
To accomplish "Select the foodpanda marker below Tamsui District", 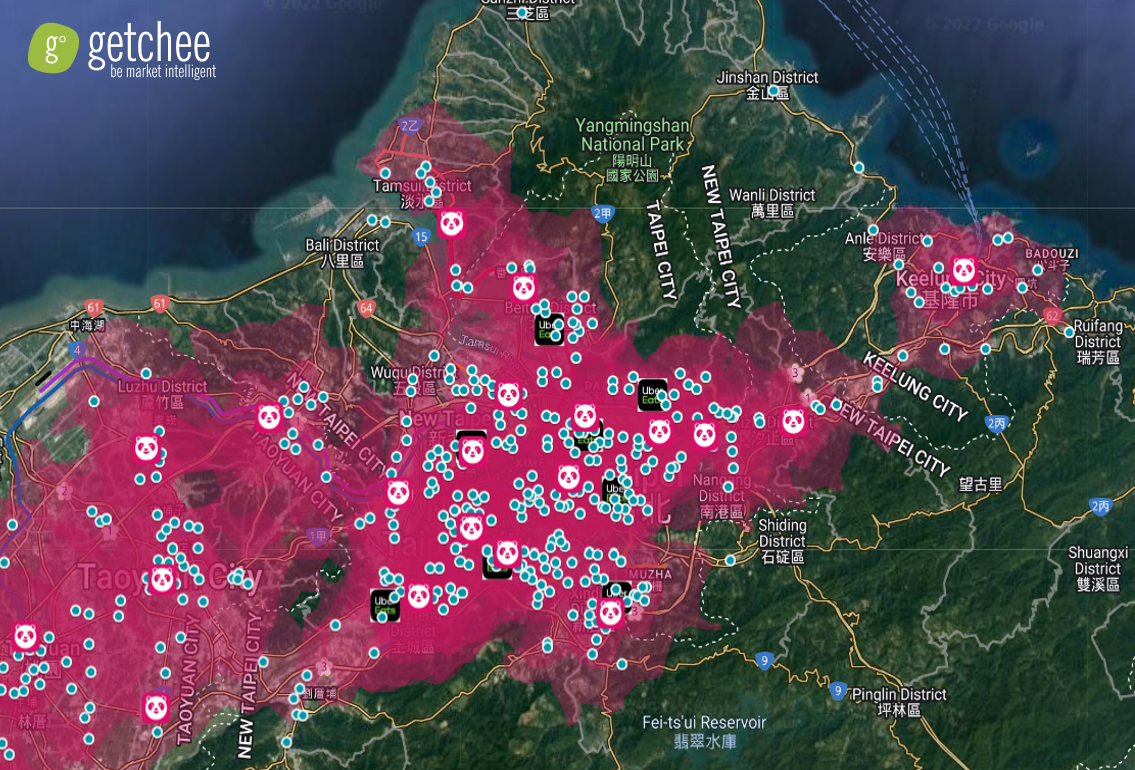I will point(451,223).
